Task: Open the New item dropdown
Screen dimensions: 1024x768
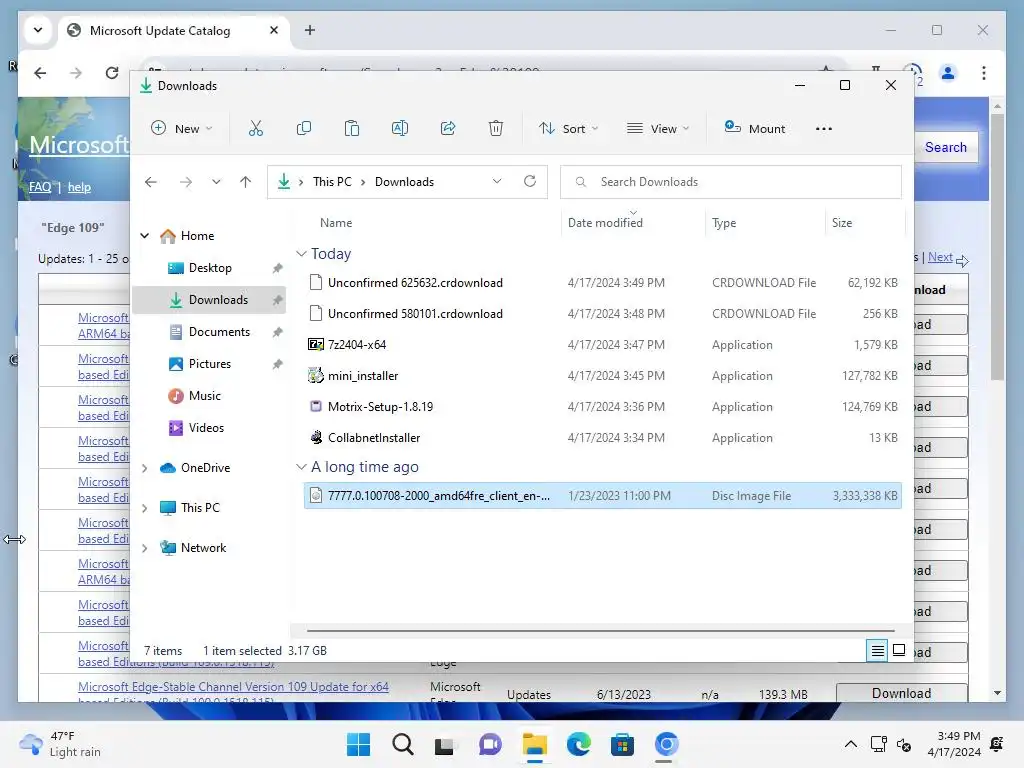Action: coord(182,129)
